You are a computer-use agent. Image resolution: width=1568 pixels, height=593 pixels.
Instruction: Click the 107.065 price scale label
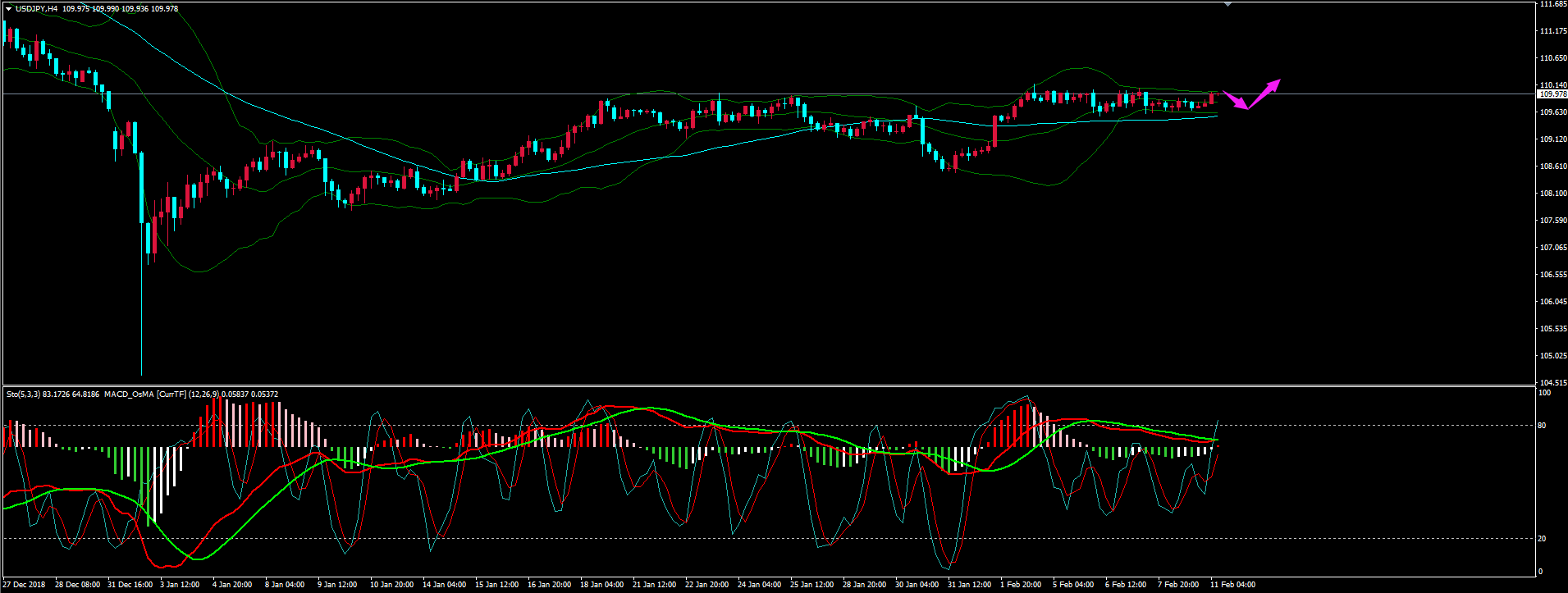coord(1554,248)
